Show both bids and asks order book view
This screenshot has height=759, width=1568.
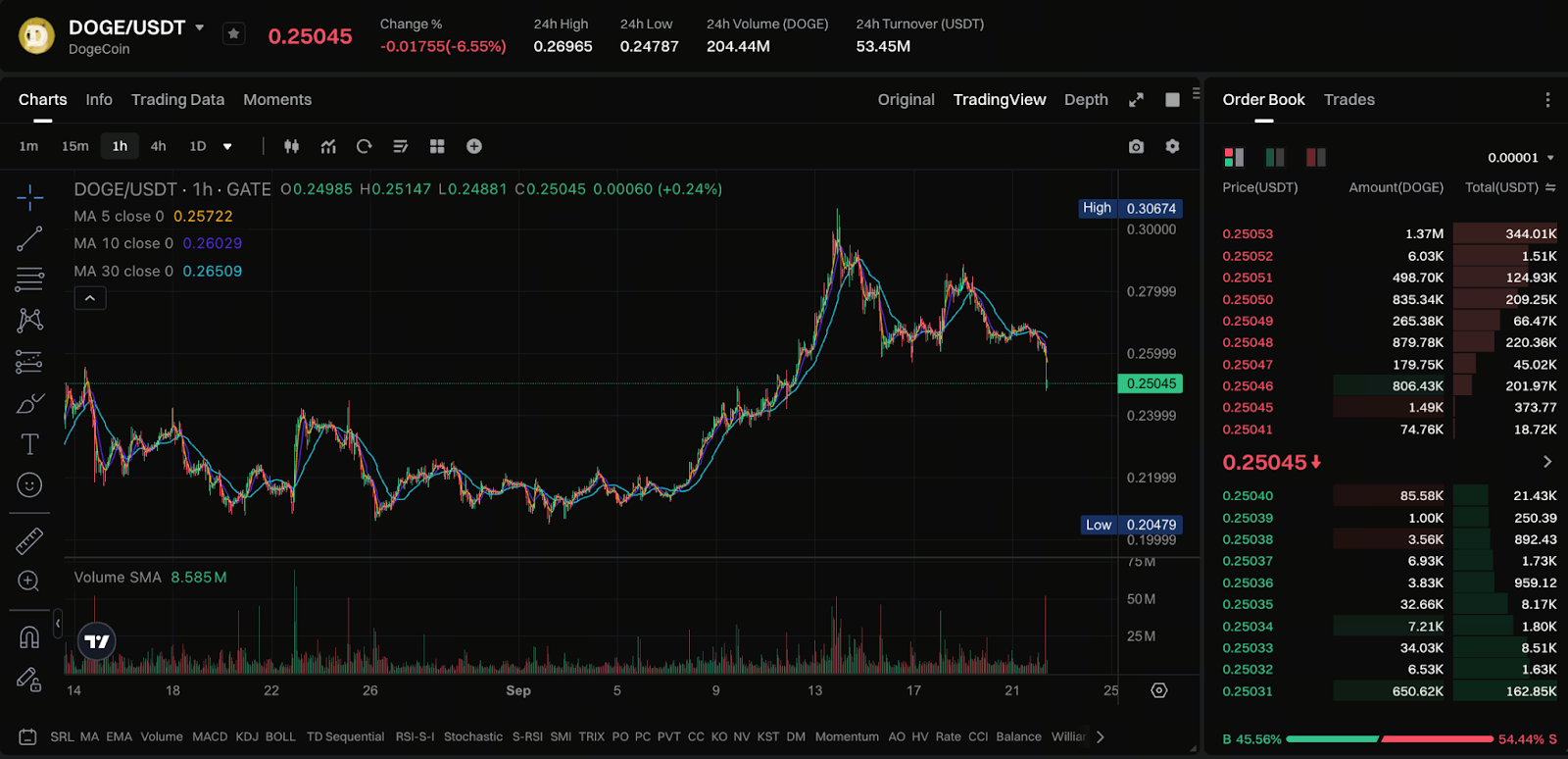pos(1234,157)
